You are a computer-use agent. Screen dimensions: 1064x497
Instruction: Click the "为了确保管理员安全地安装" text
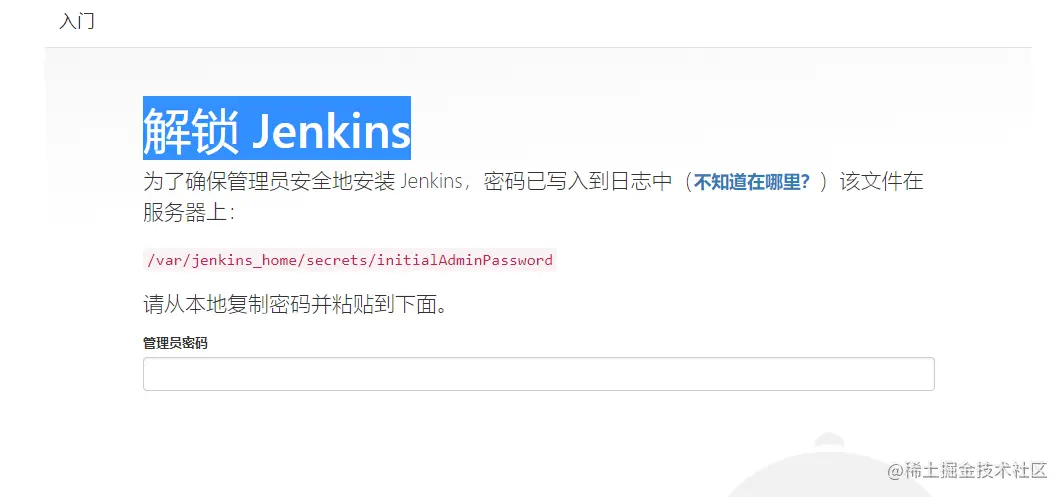pos(269,183)
